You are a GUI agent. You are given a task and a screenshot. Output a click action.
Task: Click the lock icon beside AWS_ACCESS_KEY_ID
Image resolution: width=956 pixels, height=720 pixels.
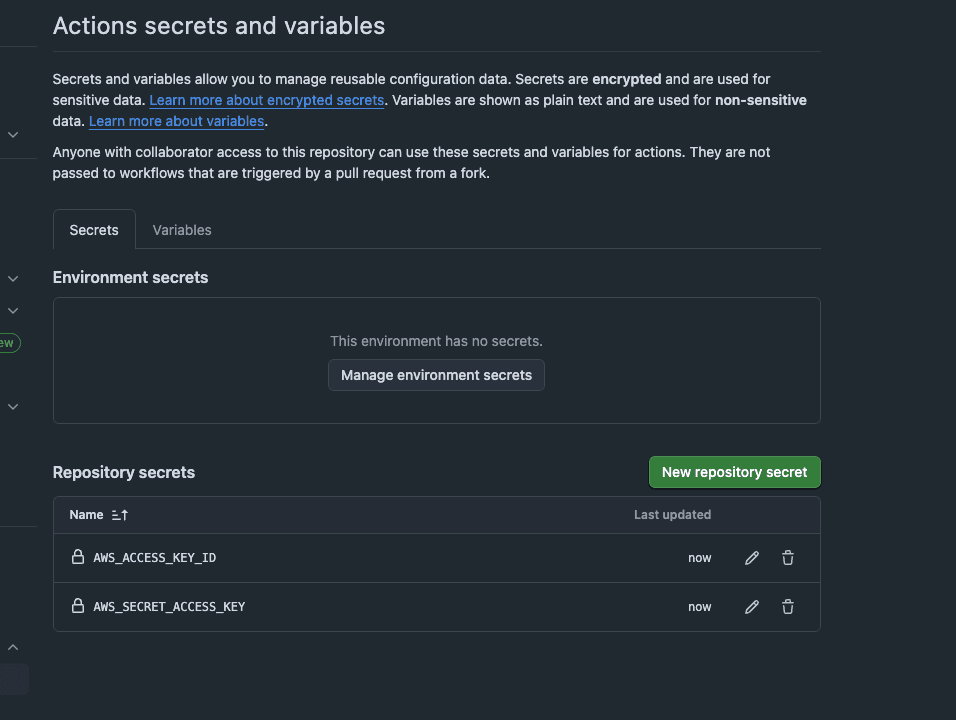(78, 557)
